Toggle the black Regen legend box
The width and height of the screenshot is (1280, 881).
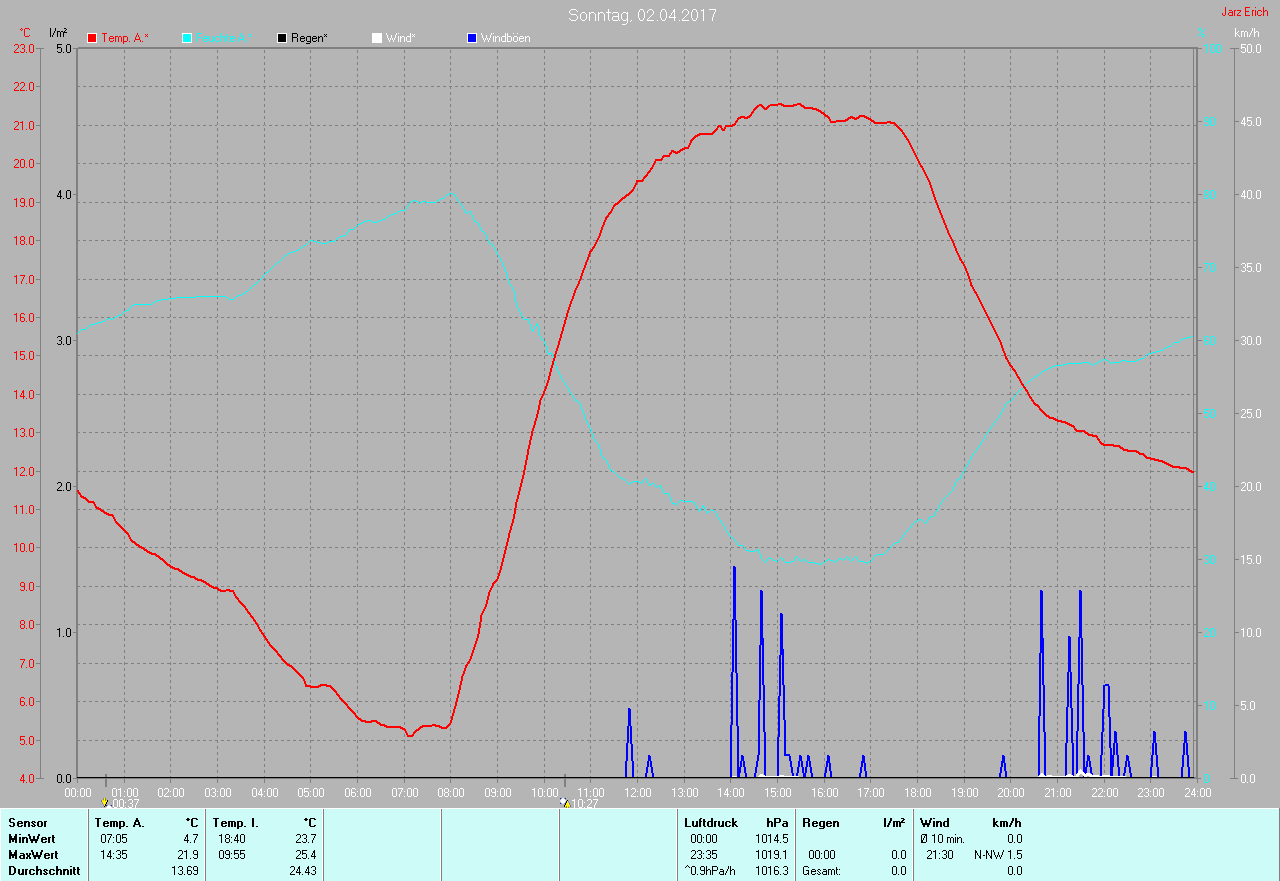[x=282, y=38]
